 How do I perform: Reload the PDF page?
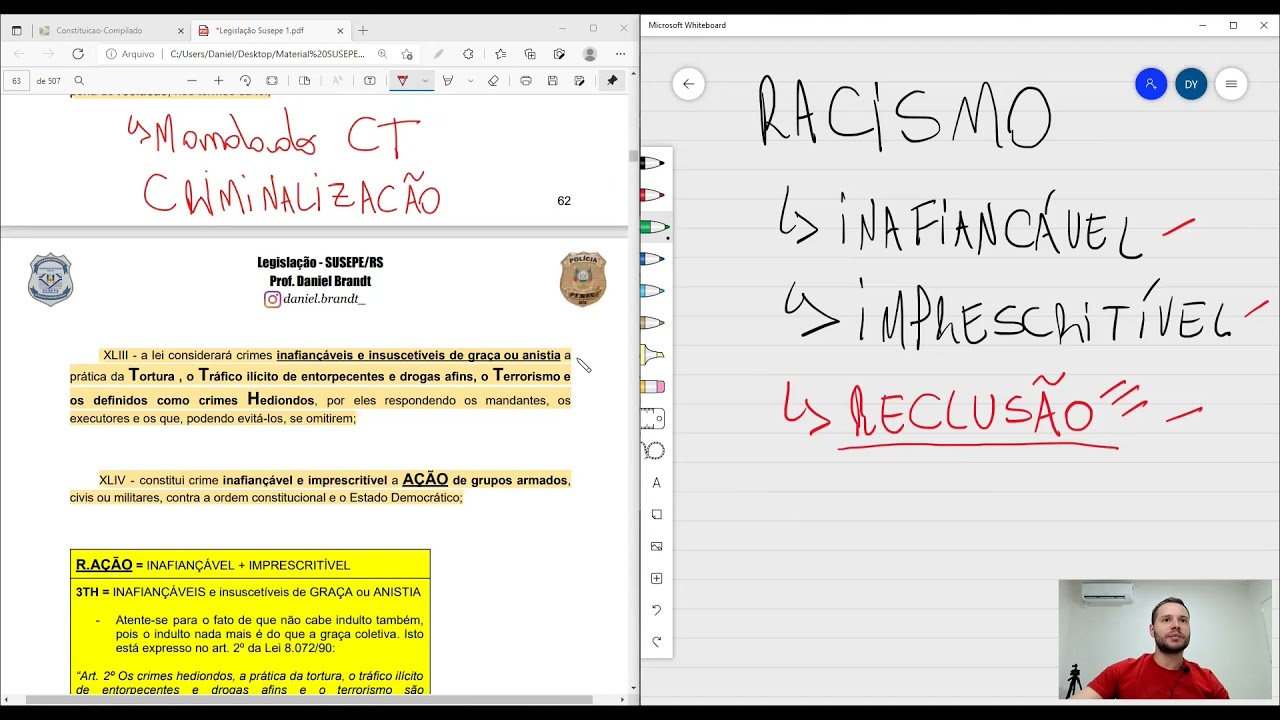[x=78, y=54]
